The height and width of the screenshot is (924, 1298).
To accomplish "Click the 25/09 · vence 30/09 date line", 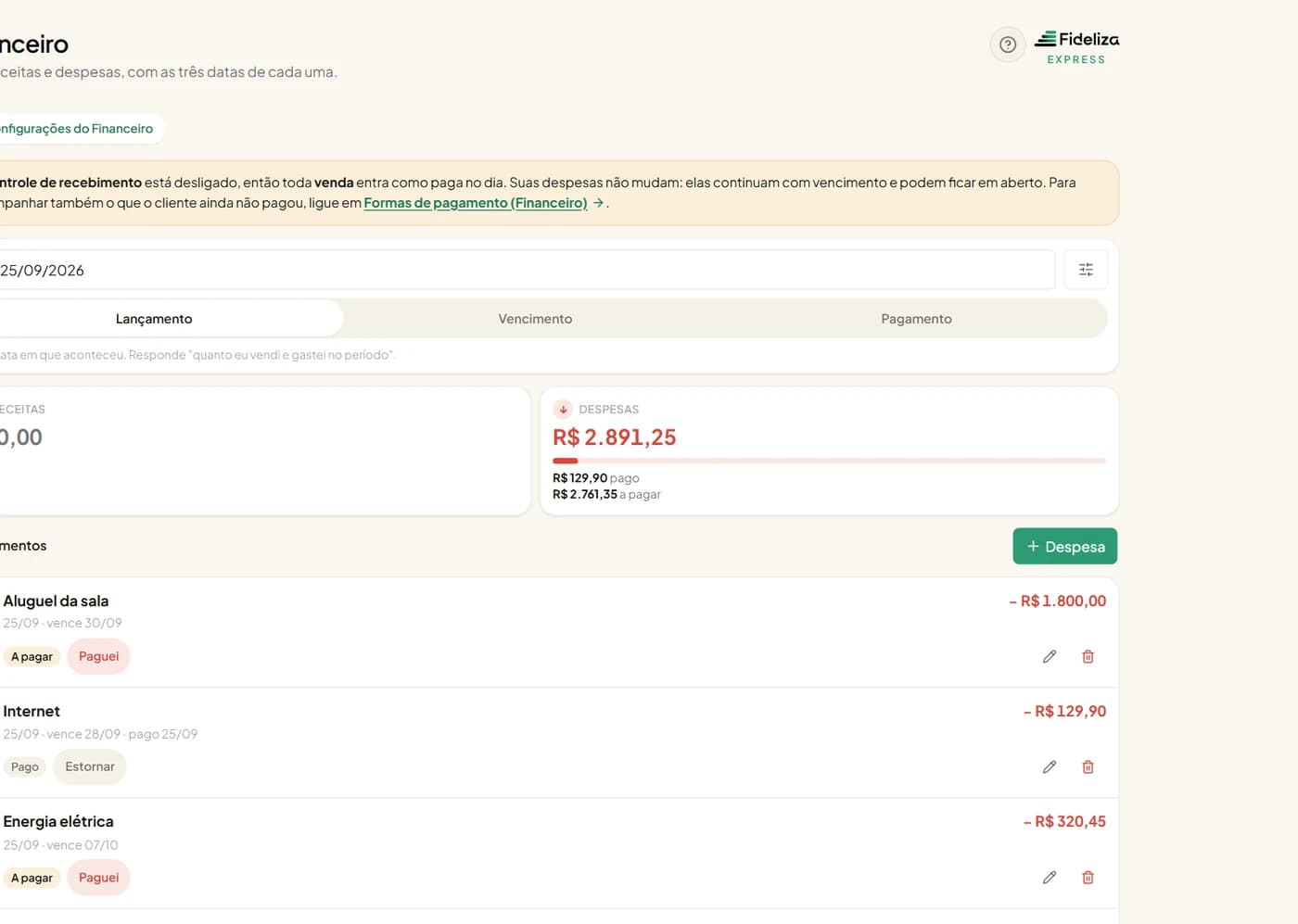I will point(62,624).
